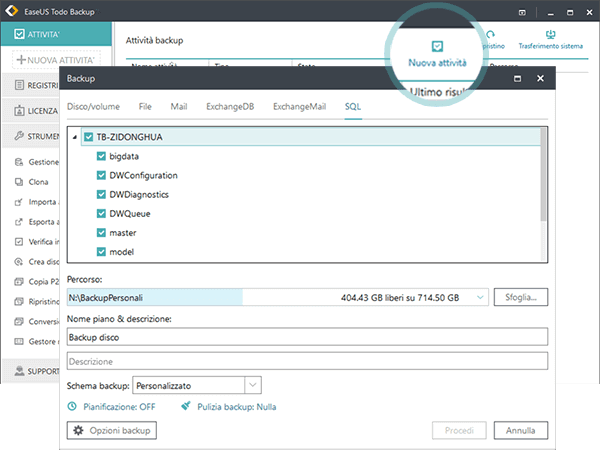This screenshot has height=475, width=600.
Task: Maximize the Backup dialog window
Action: click(x=517, y=78)
